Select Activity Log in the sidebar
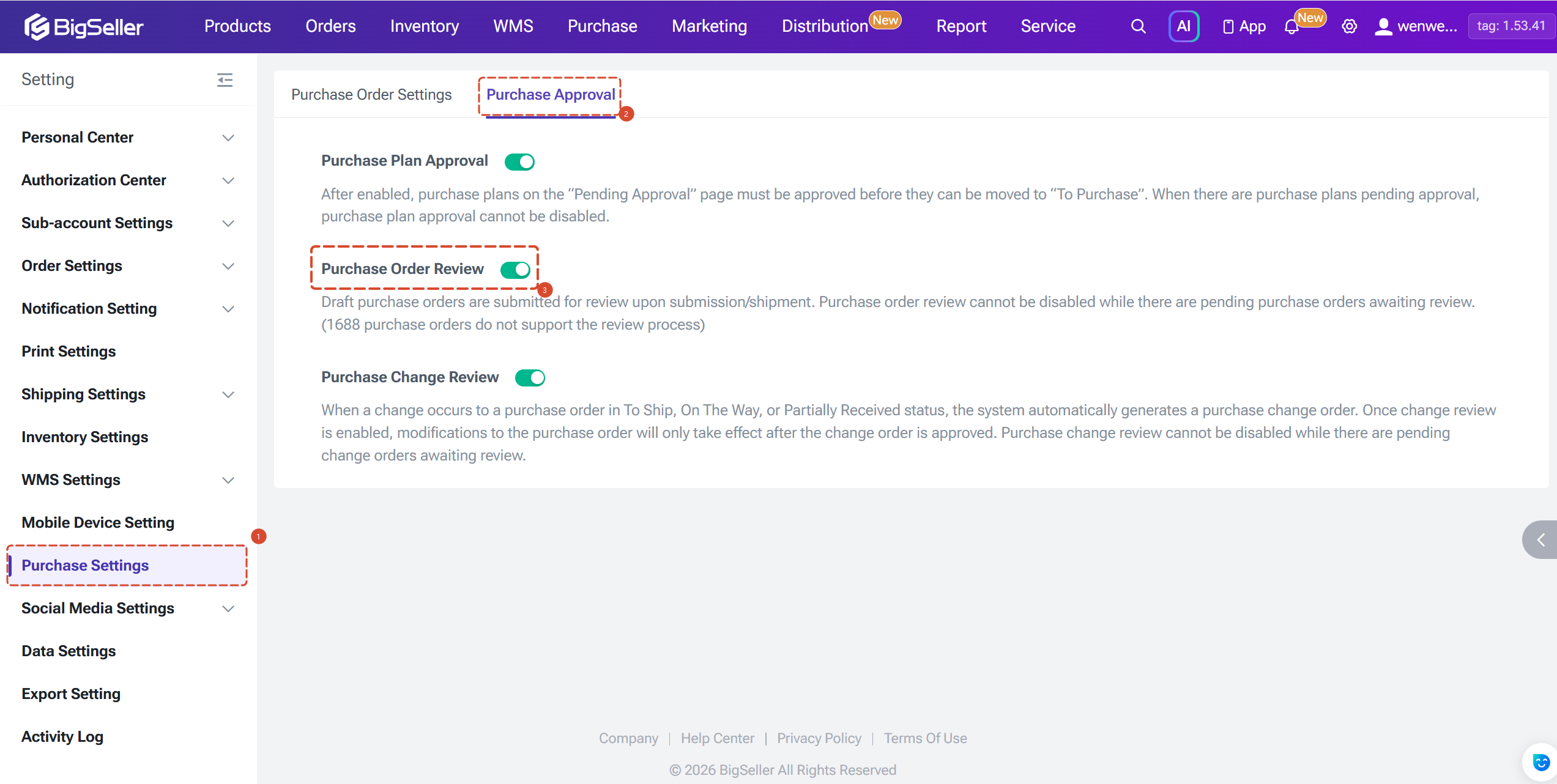Screen dimensions: 1557x784 pos(62,737)
